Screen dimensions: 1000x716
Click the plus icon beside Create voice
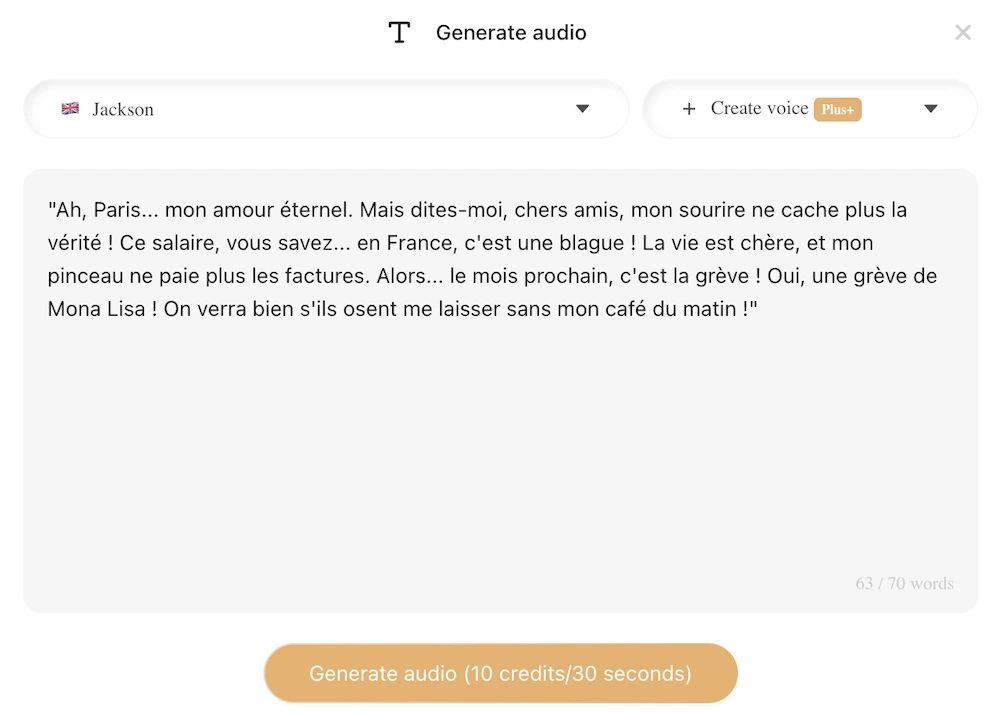point(689,109)
